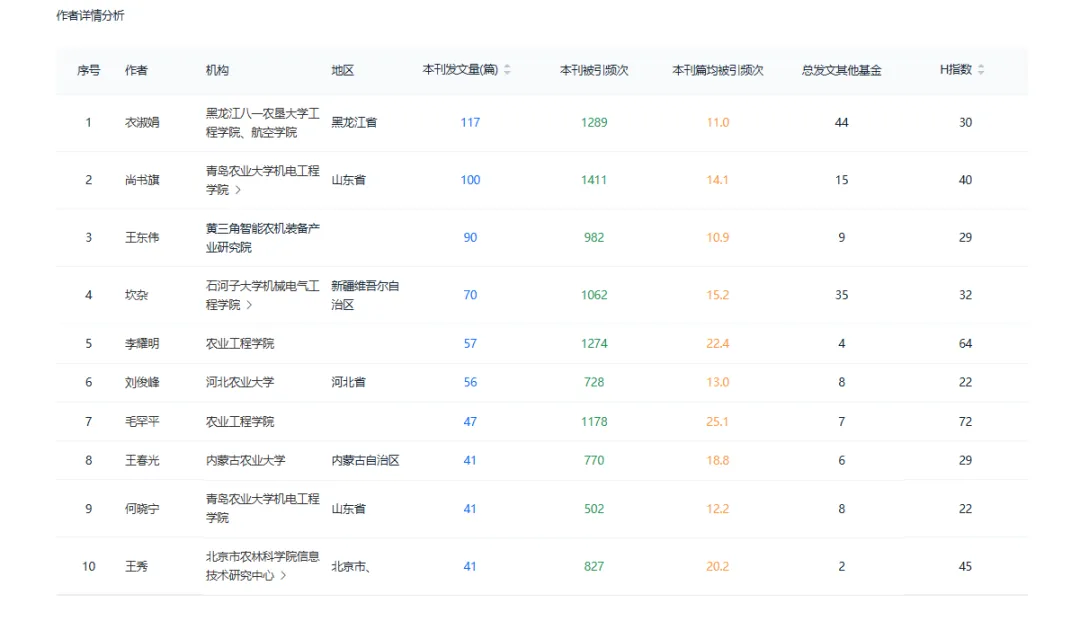Click 青岛农业大学机电工程学院 in 何晓宁's row

pos(262,508)
